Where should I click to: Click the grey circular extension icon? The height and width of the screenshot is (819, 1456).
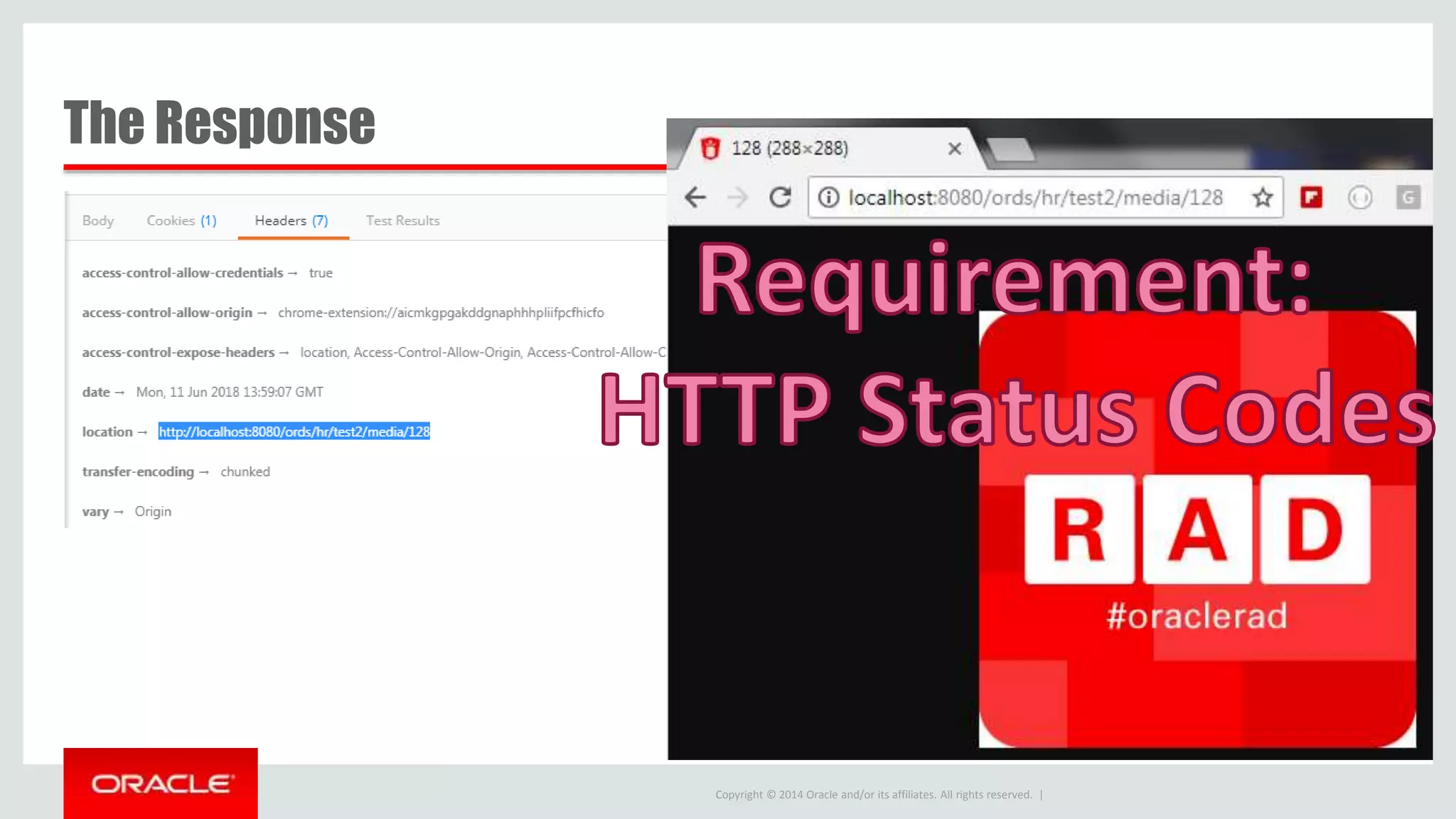[1360, 197]
